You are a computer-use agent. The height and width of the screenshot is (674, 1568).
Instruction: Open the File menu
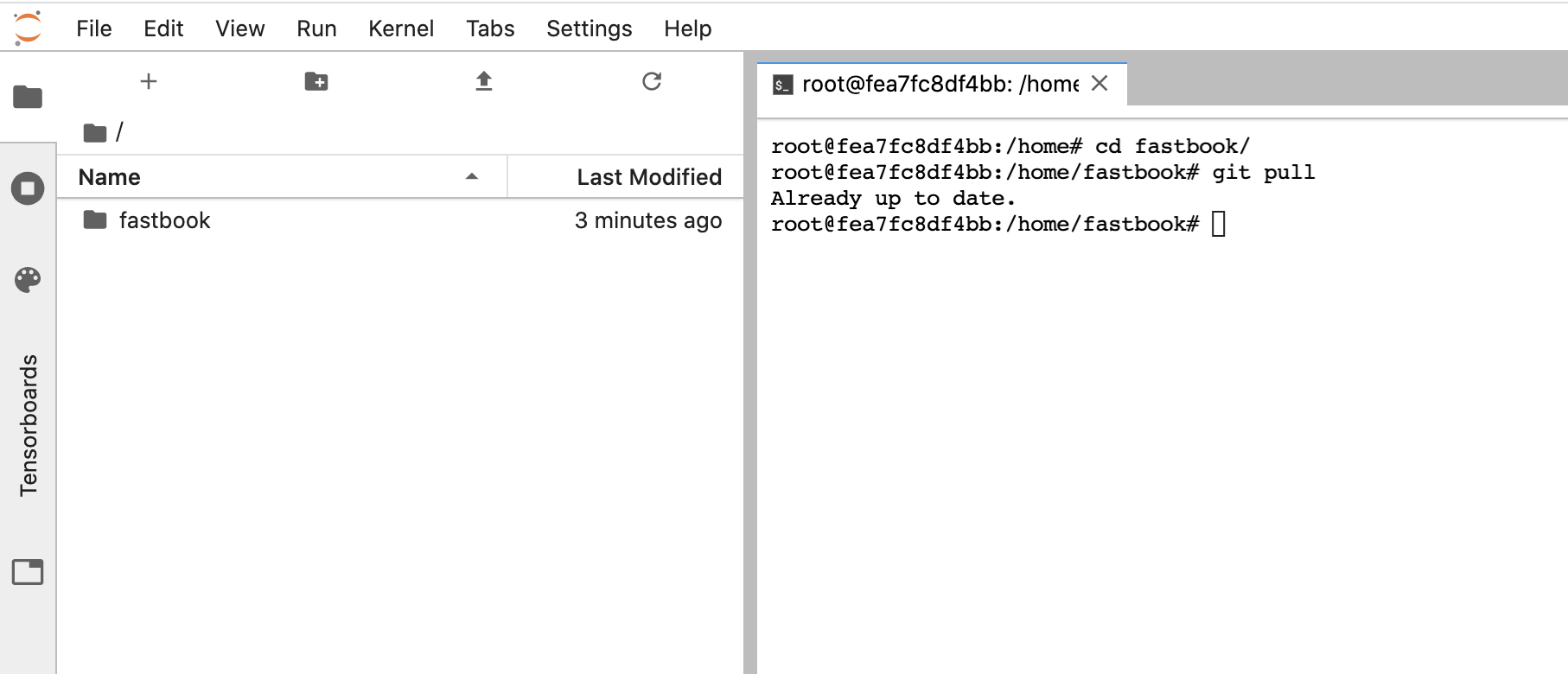pos(93,29)
